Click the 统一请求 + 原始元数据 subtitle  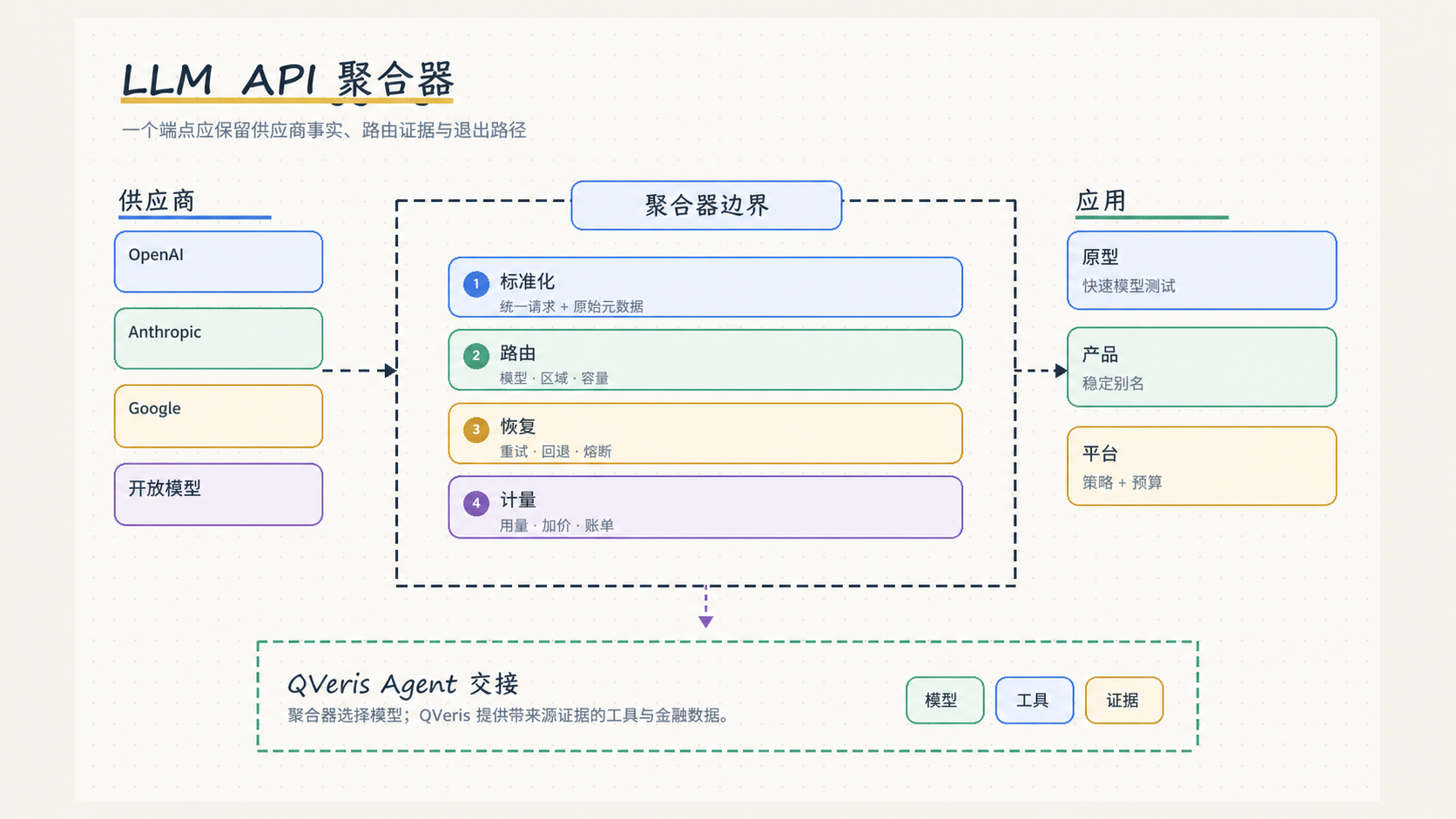[x=571, y=306]
